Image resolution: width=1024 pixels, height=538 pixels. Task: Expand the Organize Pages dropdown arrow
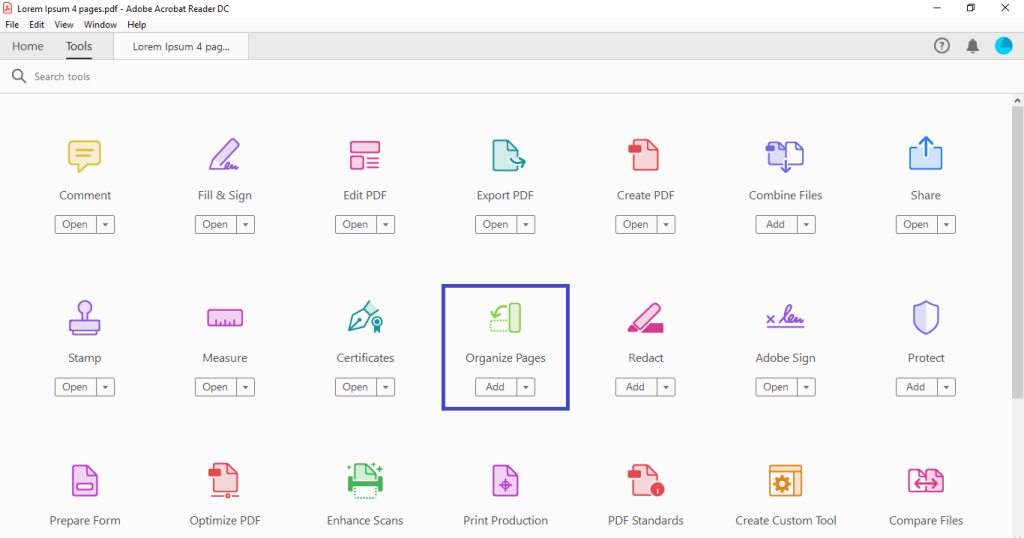[526, 387]
